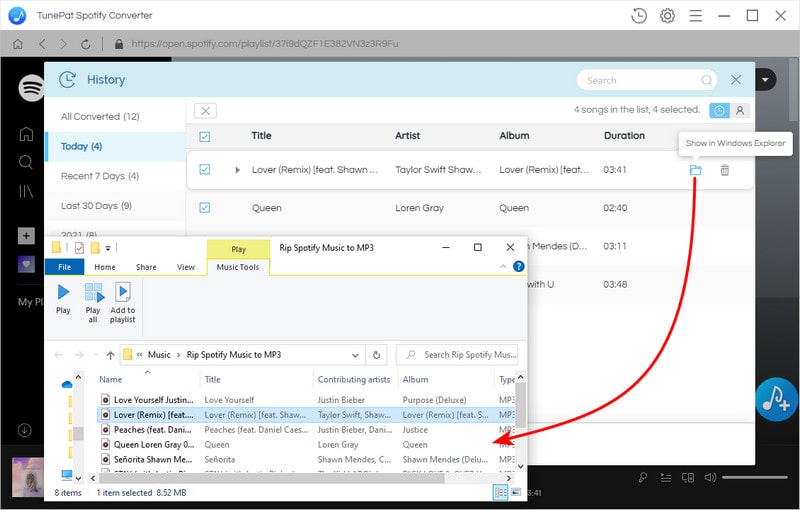Open Spotify Home in sidebar
Viewport: 800px width, 510px height.
[26, 134]
